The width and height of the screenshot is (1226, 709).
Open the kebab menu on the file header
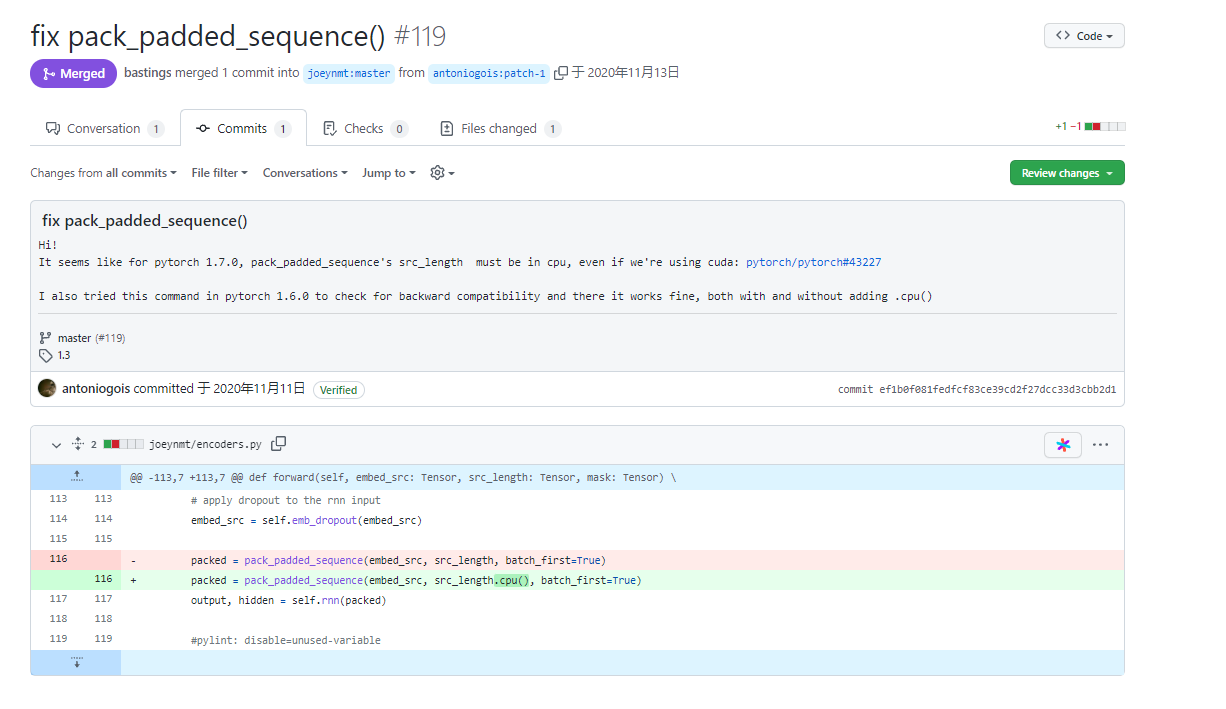pos(1100,443)
